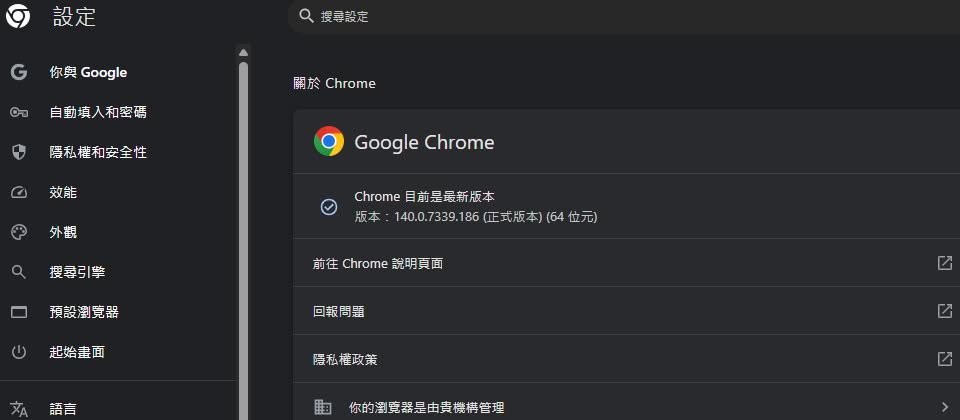Open the 你與 Google settings section
Image resolution: width=960 pixels, height=420 pixels.
coord(88,72)
